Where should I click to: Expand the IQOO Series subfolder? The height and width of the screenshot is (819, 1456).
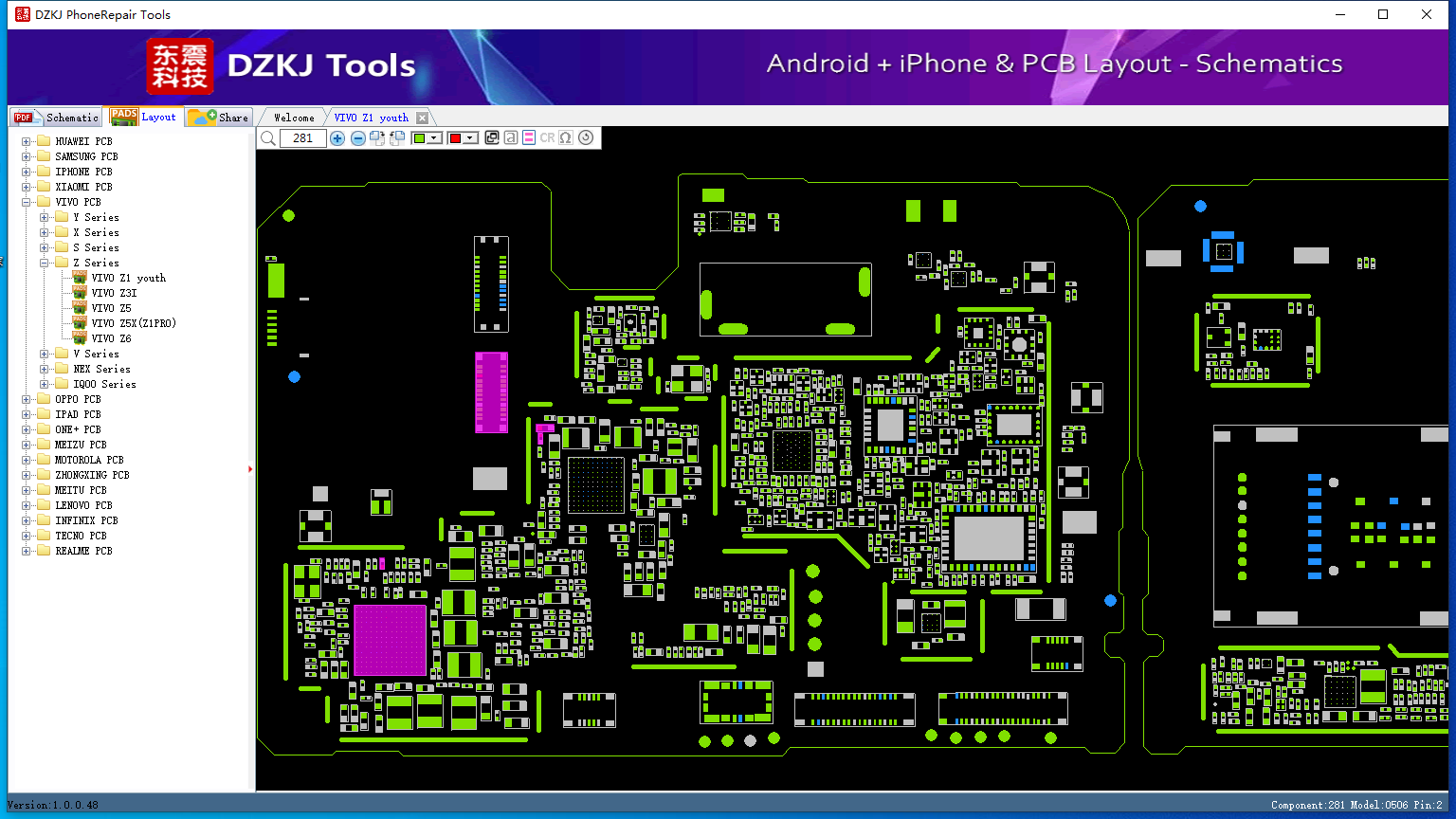tap(45, 384)
